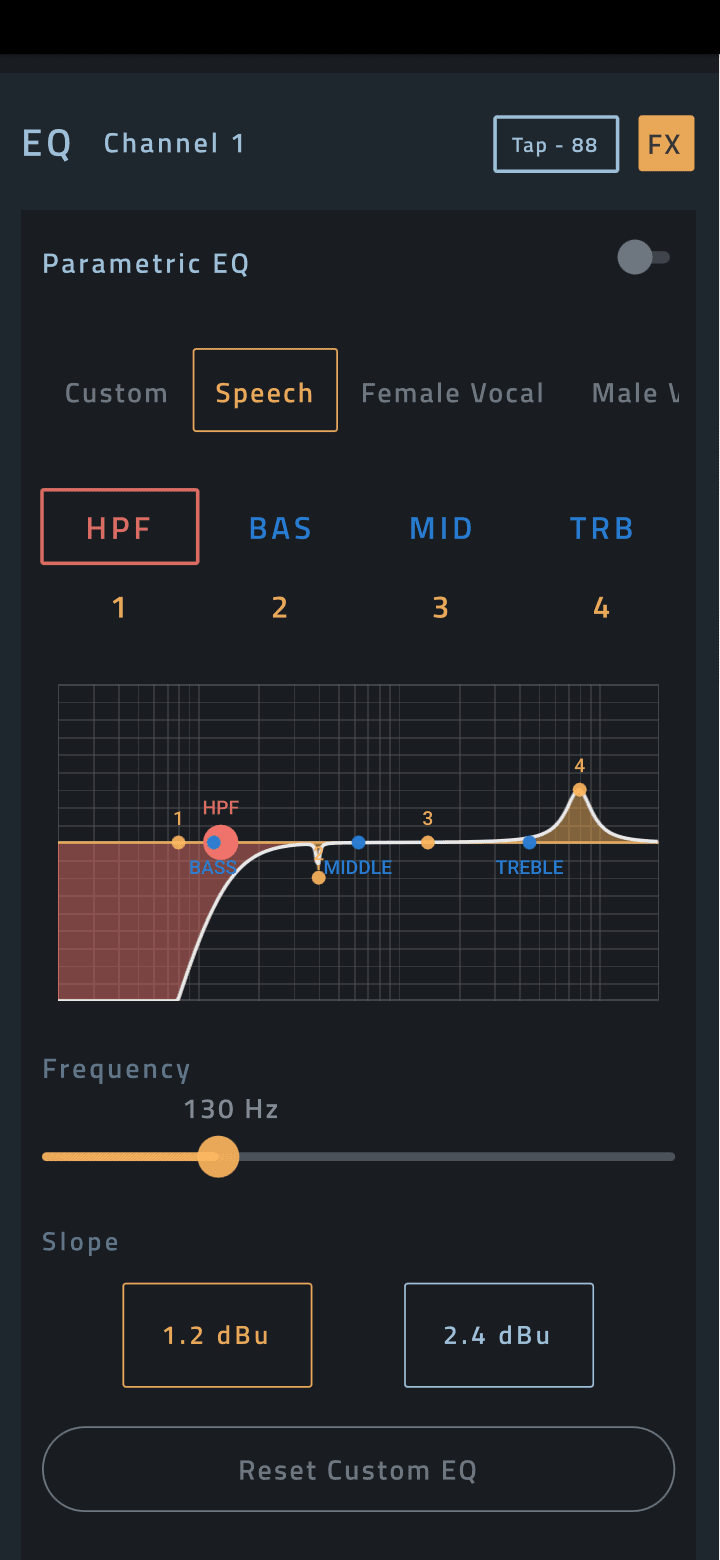Set slope to 2.4 dBu
This screenshot has width=720, height=1560.
tap(498, 1335)
